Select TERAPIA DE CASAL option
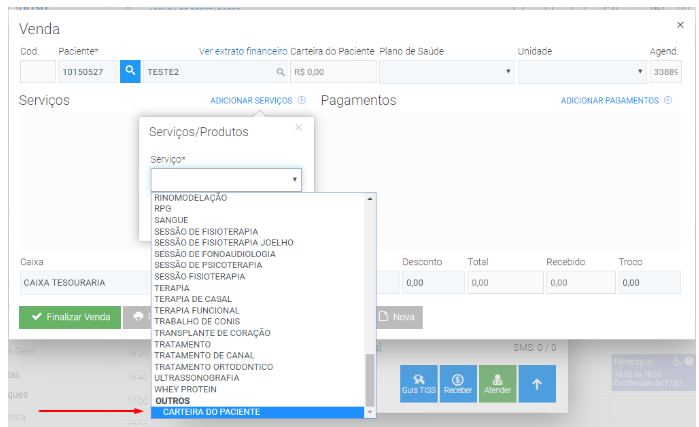 coord(258,299)
